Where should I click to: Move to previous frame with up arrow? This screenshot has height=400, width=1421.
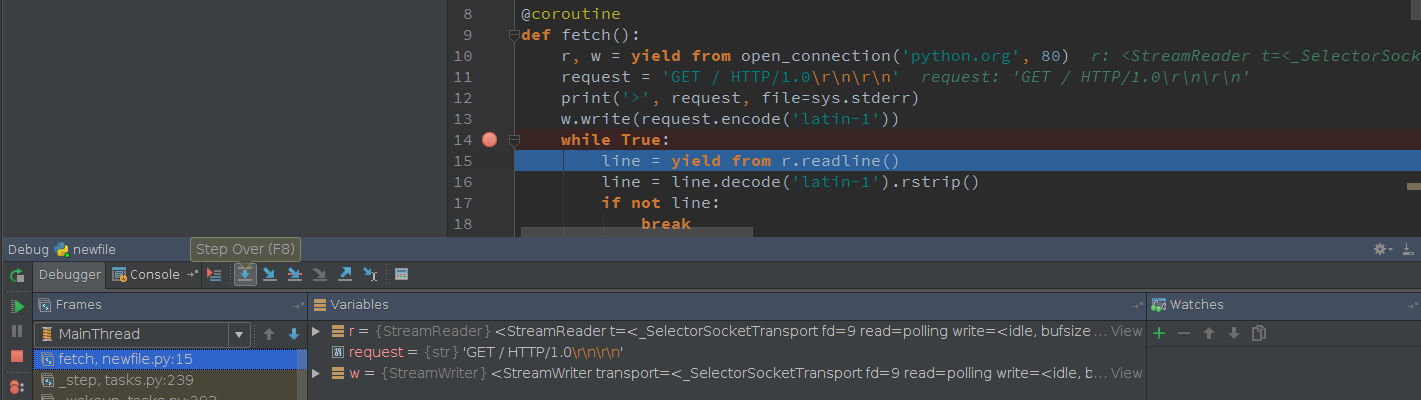(x=269, y=334)
